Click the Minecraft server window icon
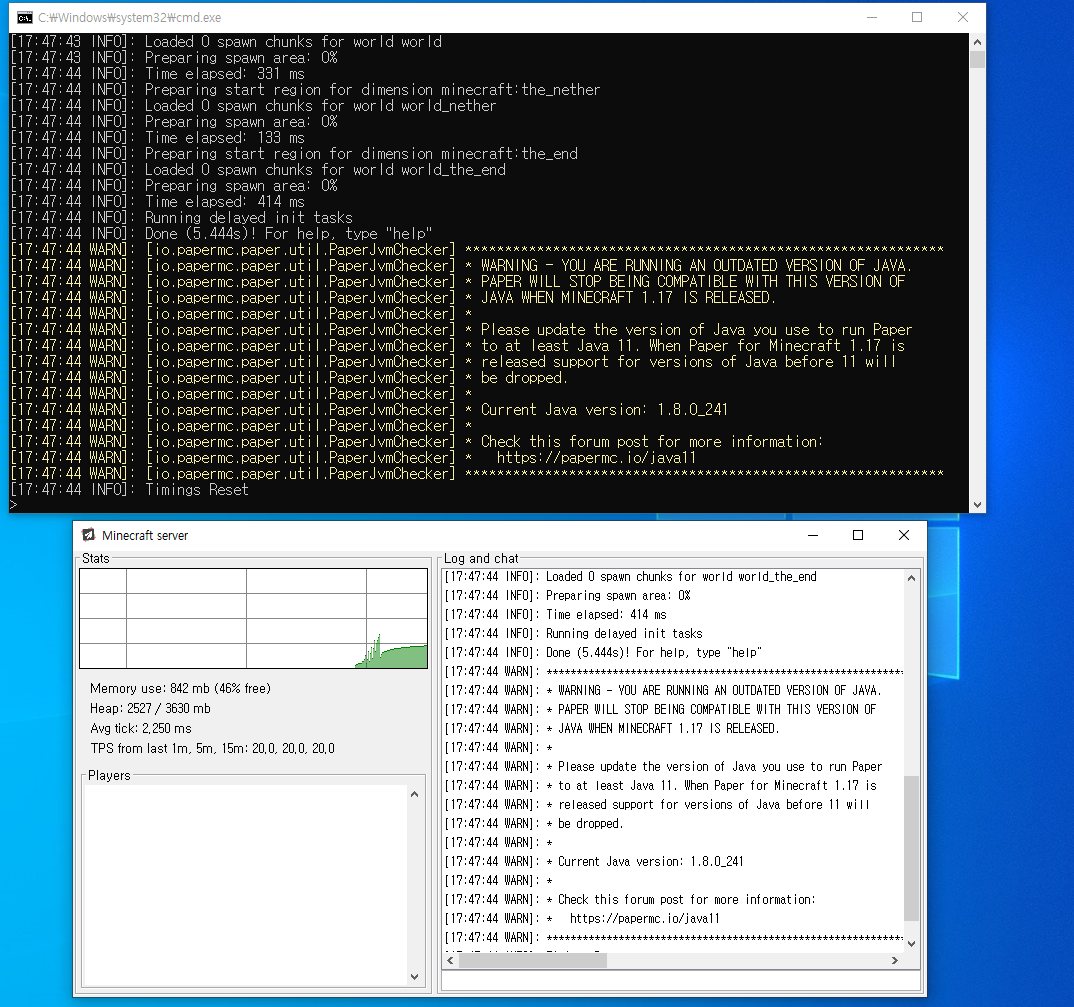Viewport: 1074px width, 1007px height. click(x=88, y=535)
